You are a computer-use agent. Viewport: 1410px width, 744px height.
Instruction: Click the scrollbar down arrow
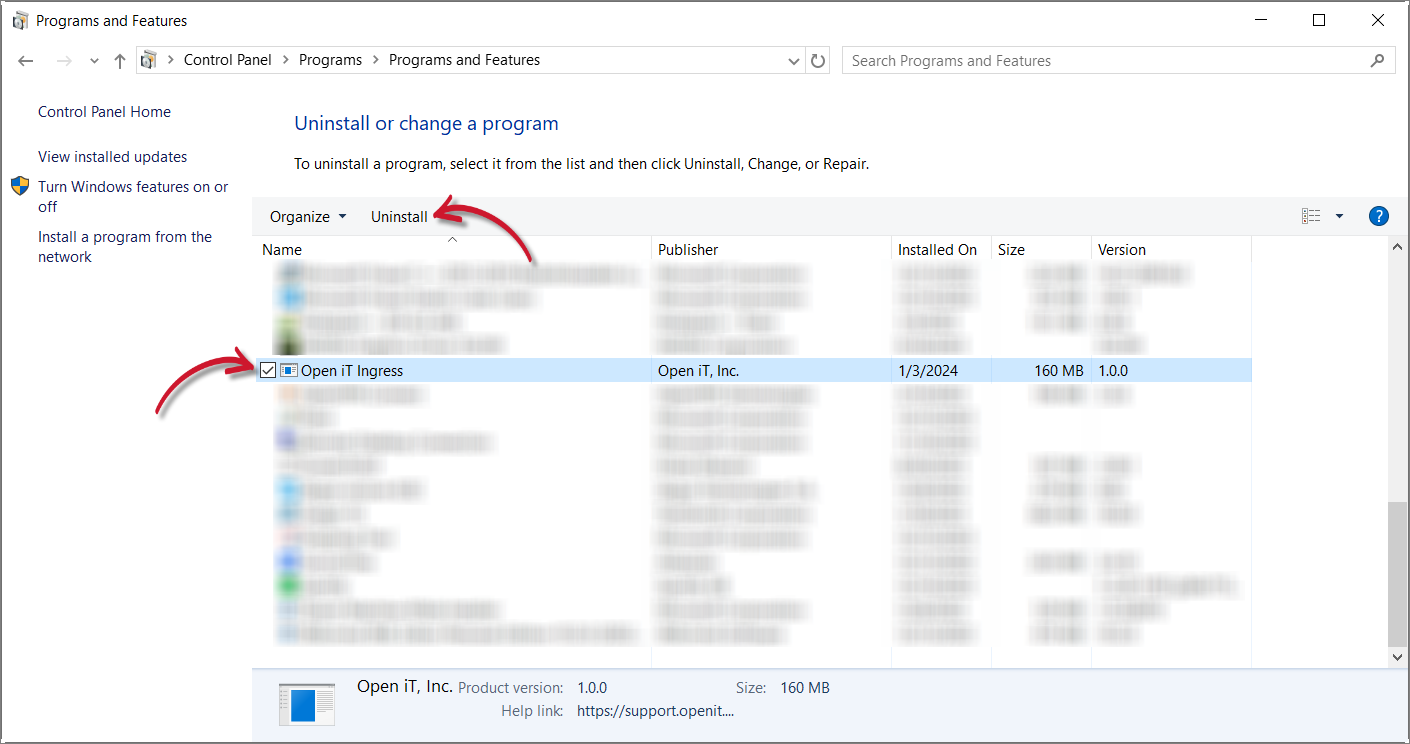pos(1397,657)
